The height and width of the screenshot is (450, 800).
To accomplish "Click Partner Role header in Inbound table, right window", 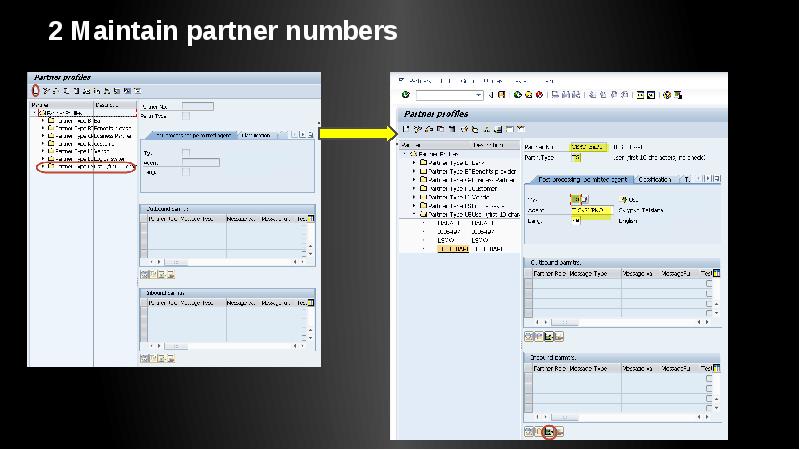I will tap(549, 368).
